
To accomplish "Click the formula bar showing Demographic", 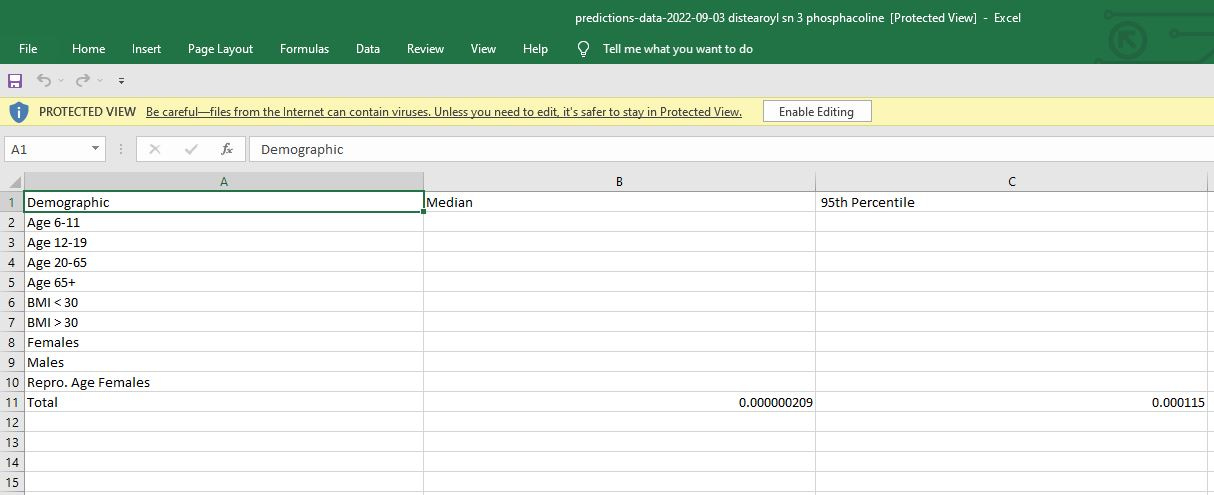I will (731, 149).
